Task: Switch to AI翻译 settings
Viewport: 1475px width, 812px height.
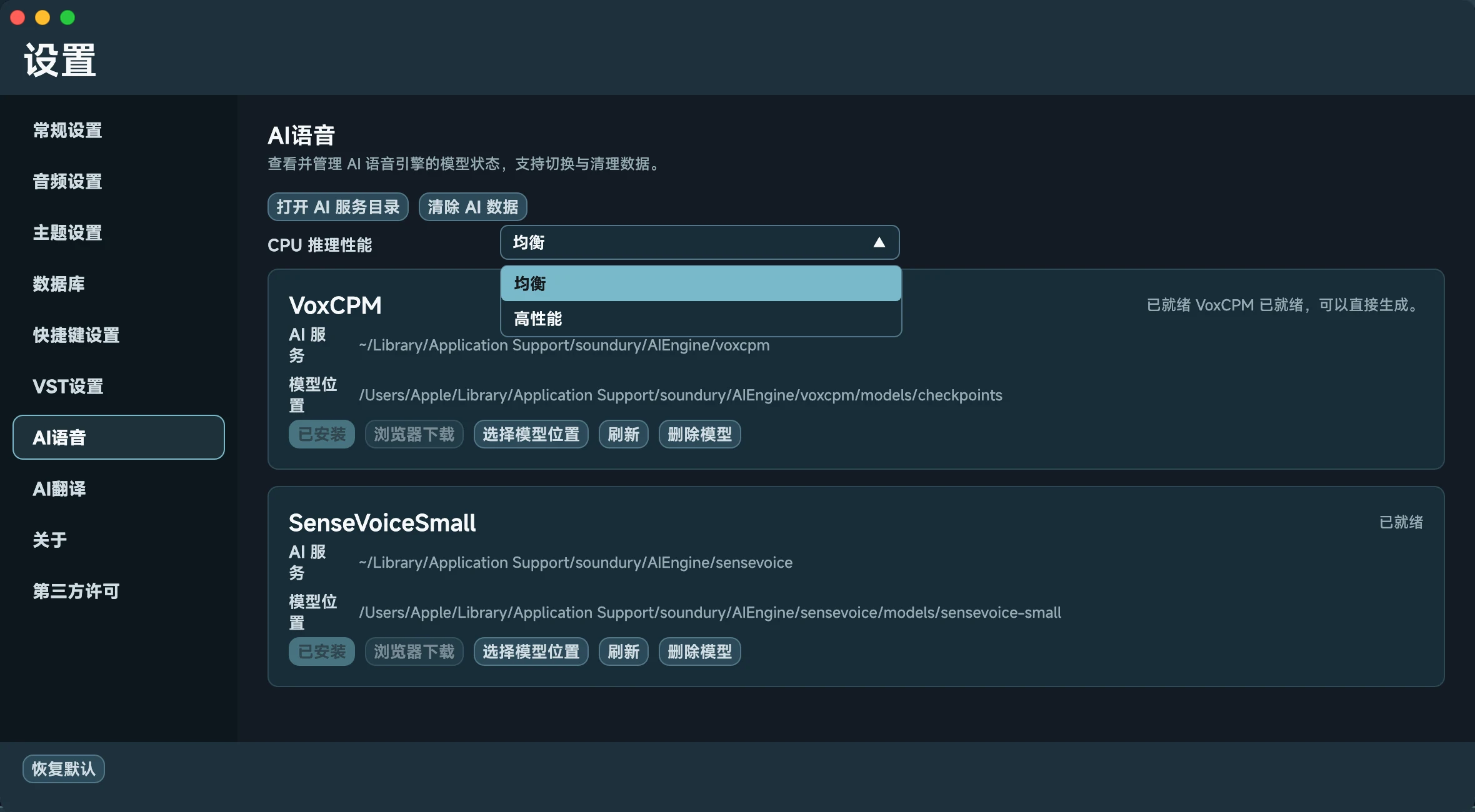Action: click(x=118, y=488)
